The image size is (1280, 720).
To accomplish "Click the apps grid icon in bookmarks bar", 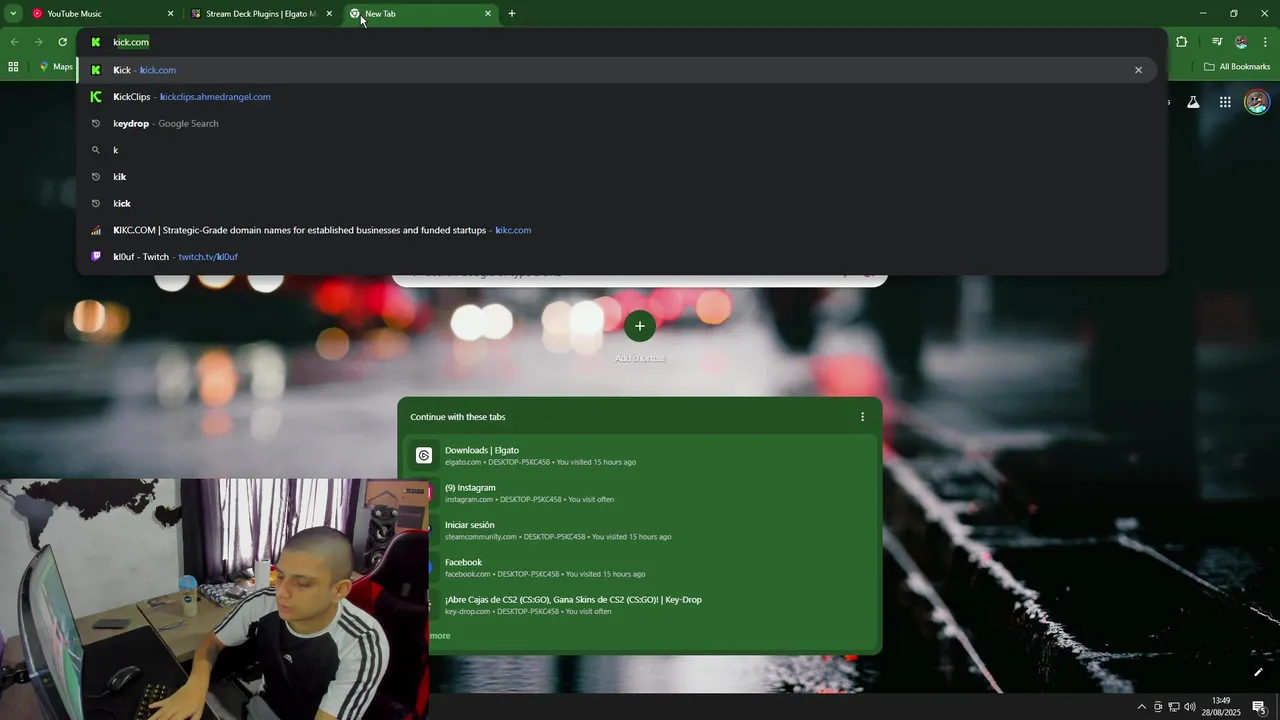I will [13, 67].
